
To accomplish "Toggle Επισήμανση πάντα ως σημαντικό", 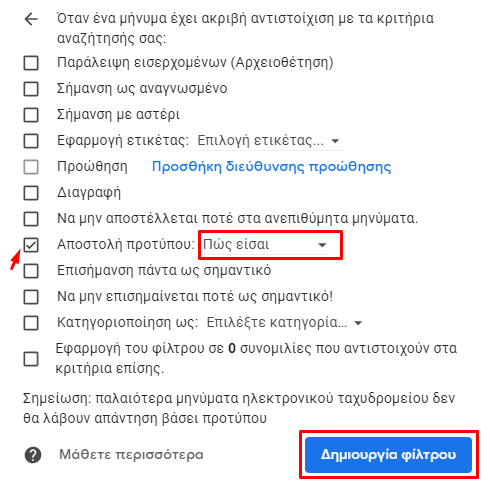I will [x=31, y=271].
